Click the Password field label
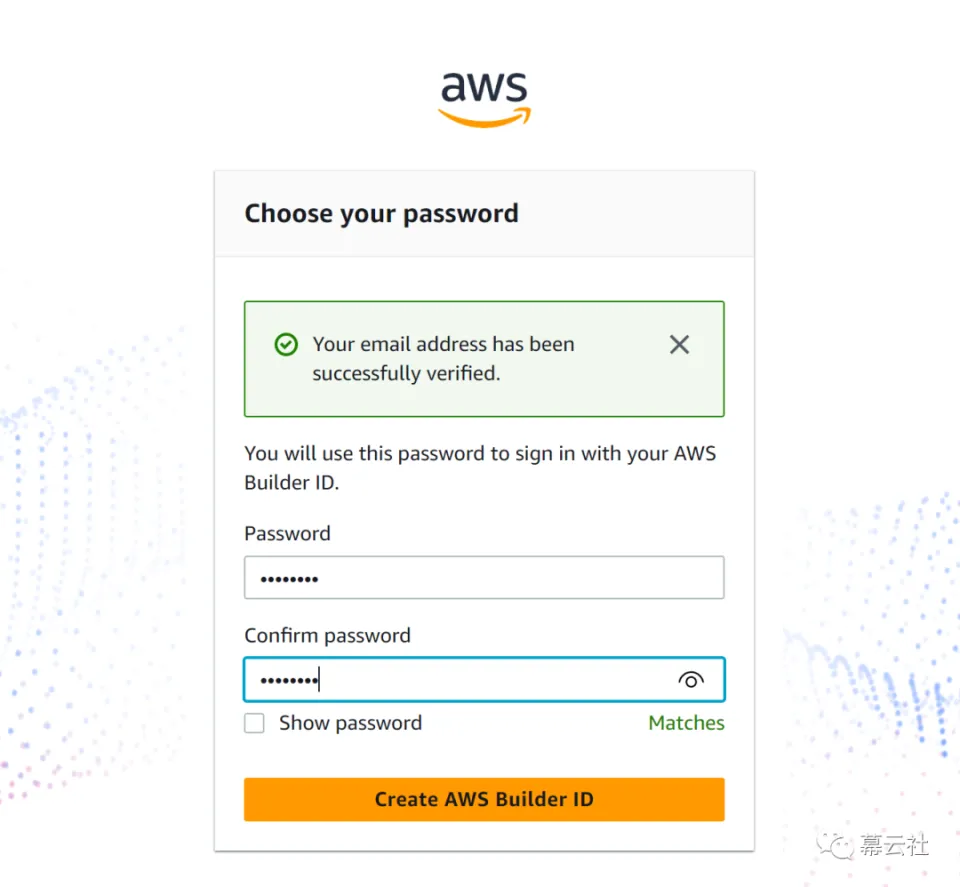The height and width of the screenshot is (887, 960). tap(287, 533)
